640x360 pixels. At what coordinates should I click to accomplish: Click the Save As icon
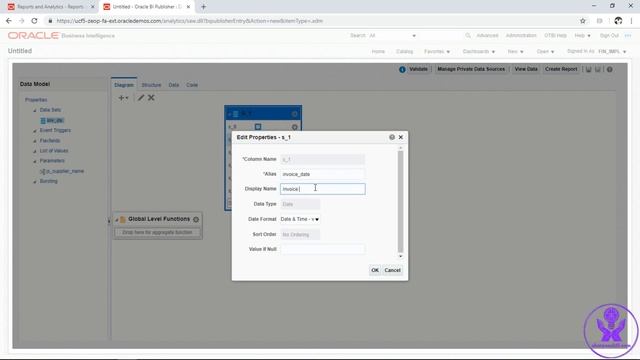click(598, 69)
